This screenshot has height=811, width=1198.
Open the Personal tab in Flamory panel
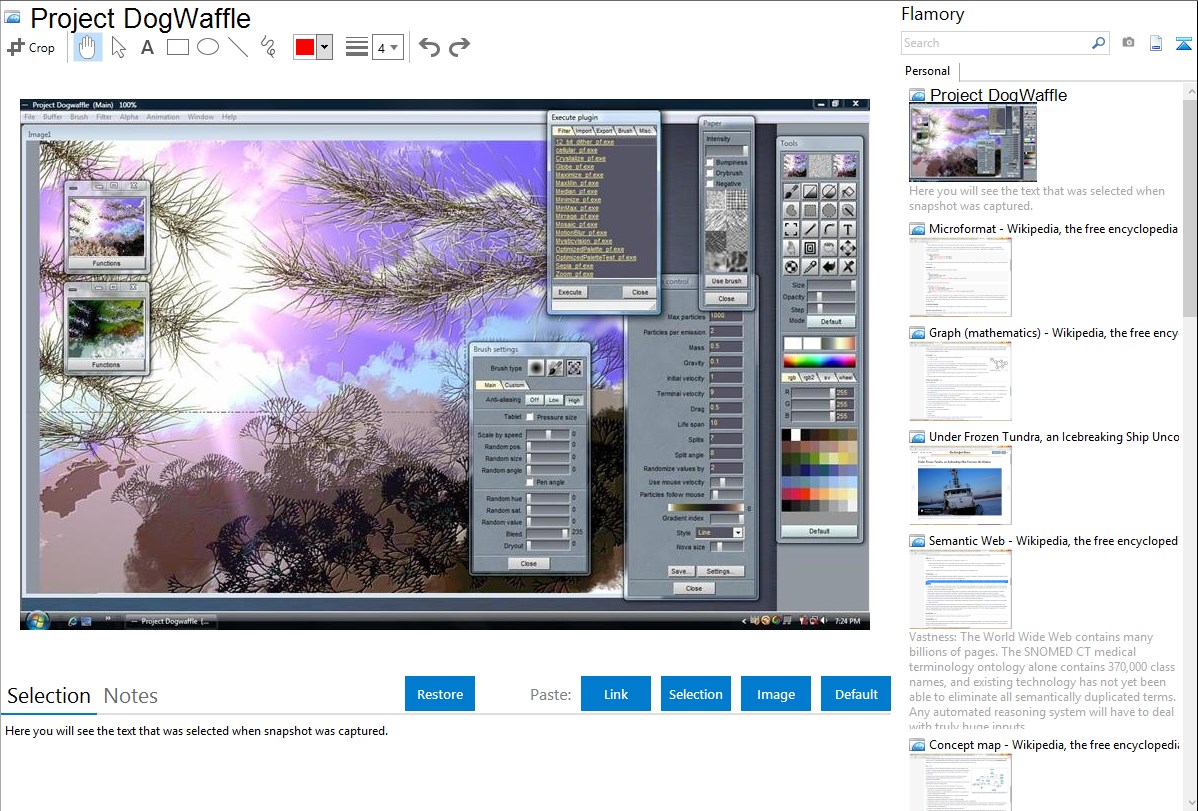pyautogui.click(x=927, y=71)
